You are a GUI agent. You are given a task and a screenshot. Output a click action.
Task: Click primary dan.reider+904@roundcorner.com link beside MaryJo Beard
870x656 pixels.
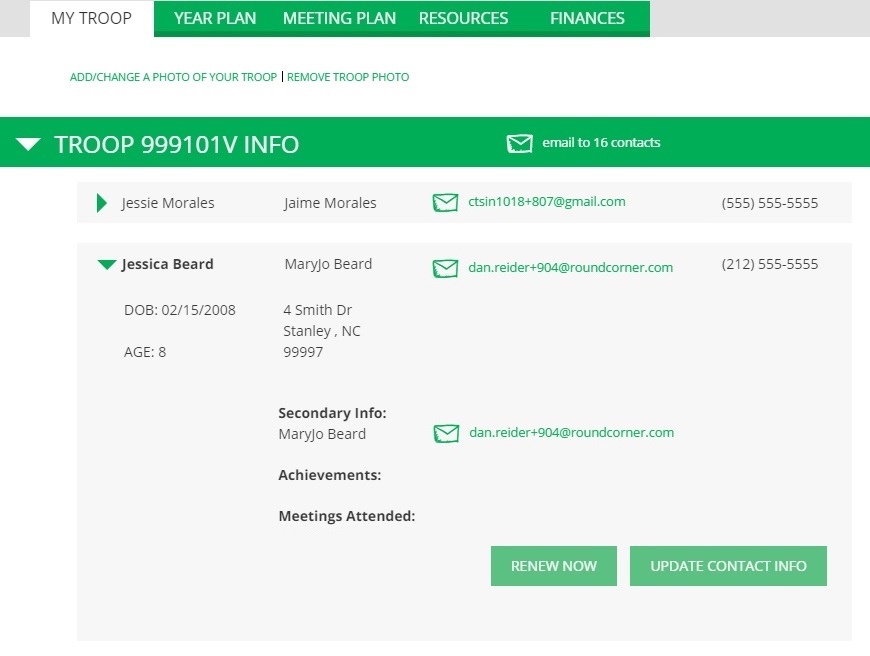point(570,268)
